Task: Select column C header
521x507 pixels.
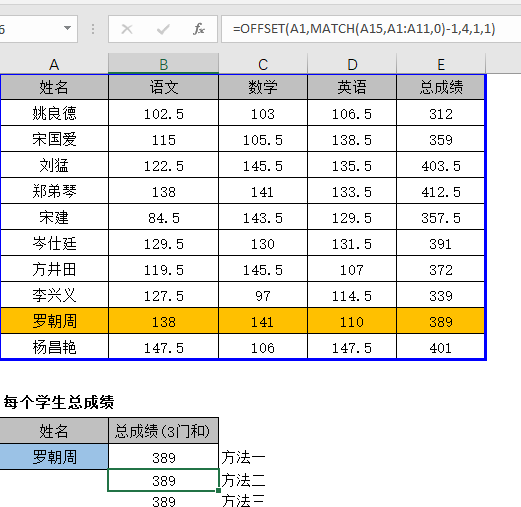Action: click(263, 64)
